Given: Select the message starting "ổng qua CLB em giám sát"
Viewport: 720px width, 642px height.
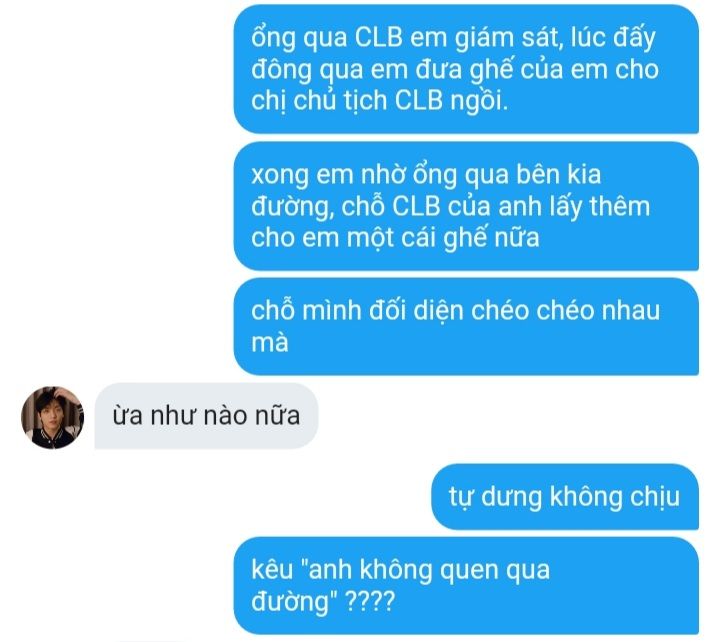Looking at the screenshot, I should point(466,69).
